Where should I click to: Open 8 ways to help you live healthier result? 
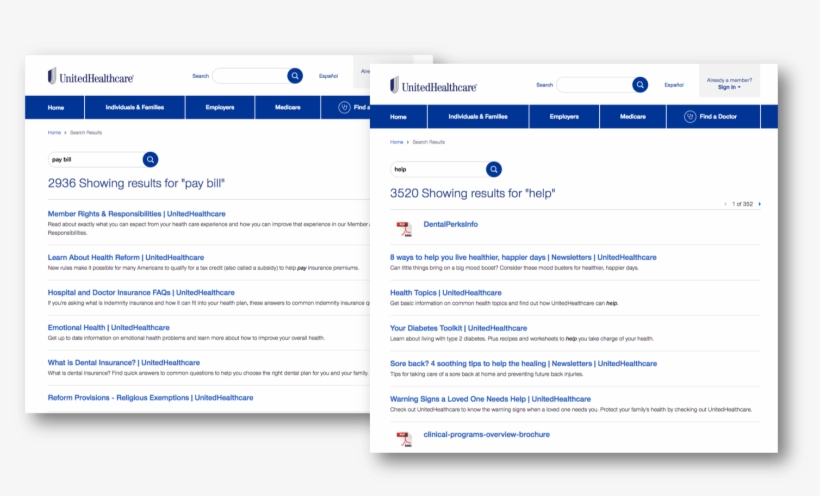click(523, 257)
